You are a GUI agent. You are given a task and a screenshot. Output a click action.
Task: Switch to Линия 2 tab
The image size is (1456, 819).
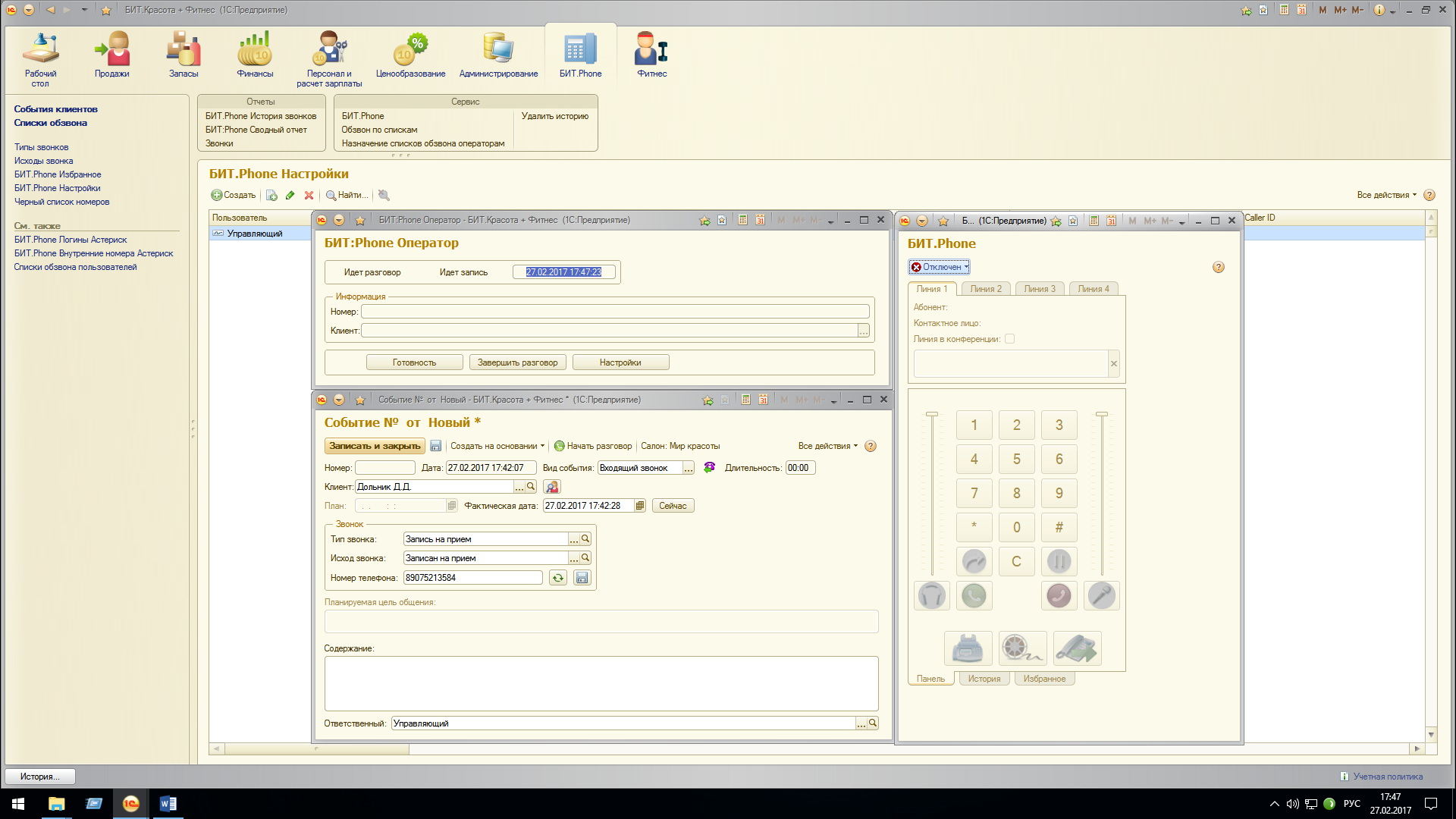point(986,289)
